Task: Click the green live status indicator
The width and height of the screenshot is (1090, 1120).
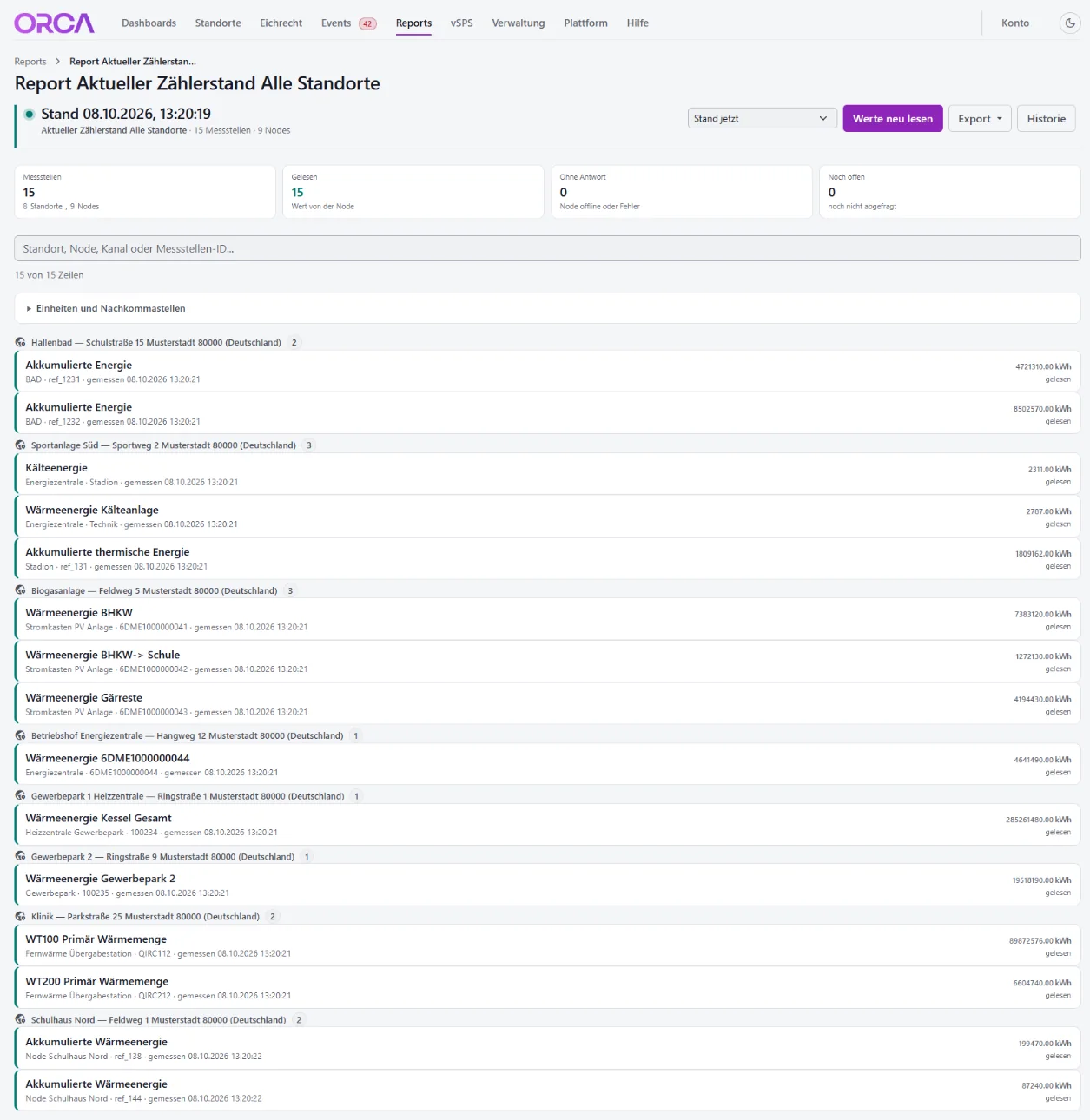Action: 29,114
